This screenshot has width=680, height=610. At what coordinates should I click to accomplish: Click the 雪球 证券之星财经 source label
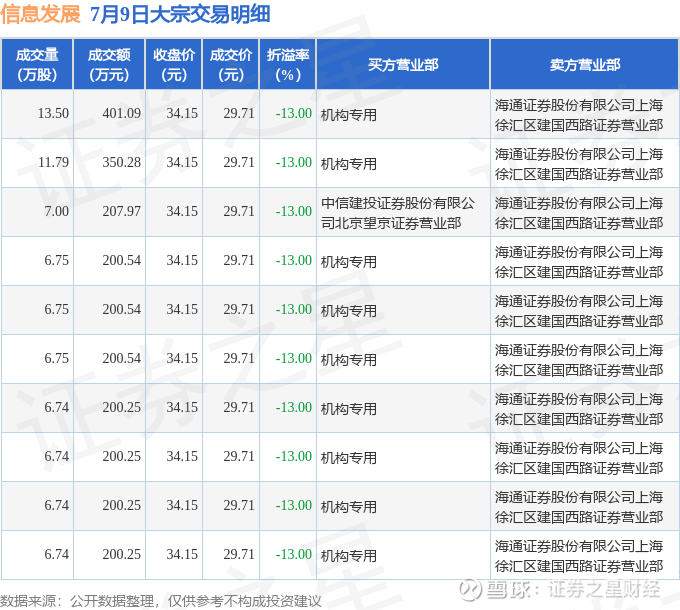tap(573, 590)
